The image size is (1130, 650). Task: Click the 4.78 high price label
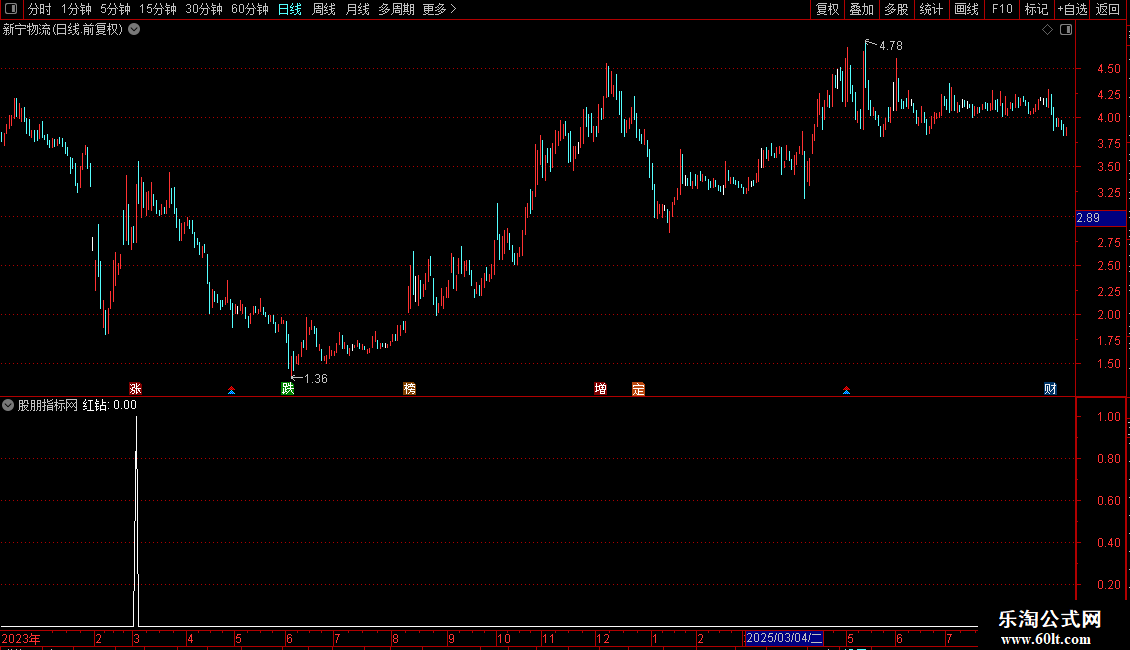[891, 45]
